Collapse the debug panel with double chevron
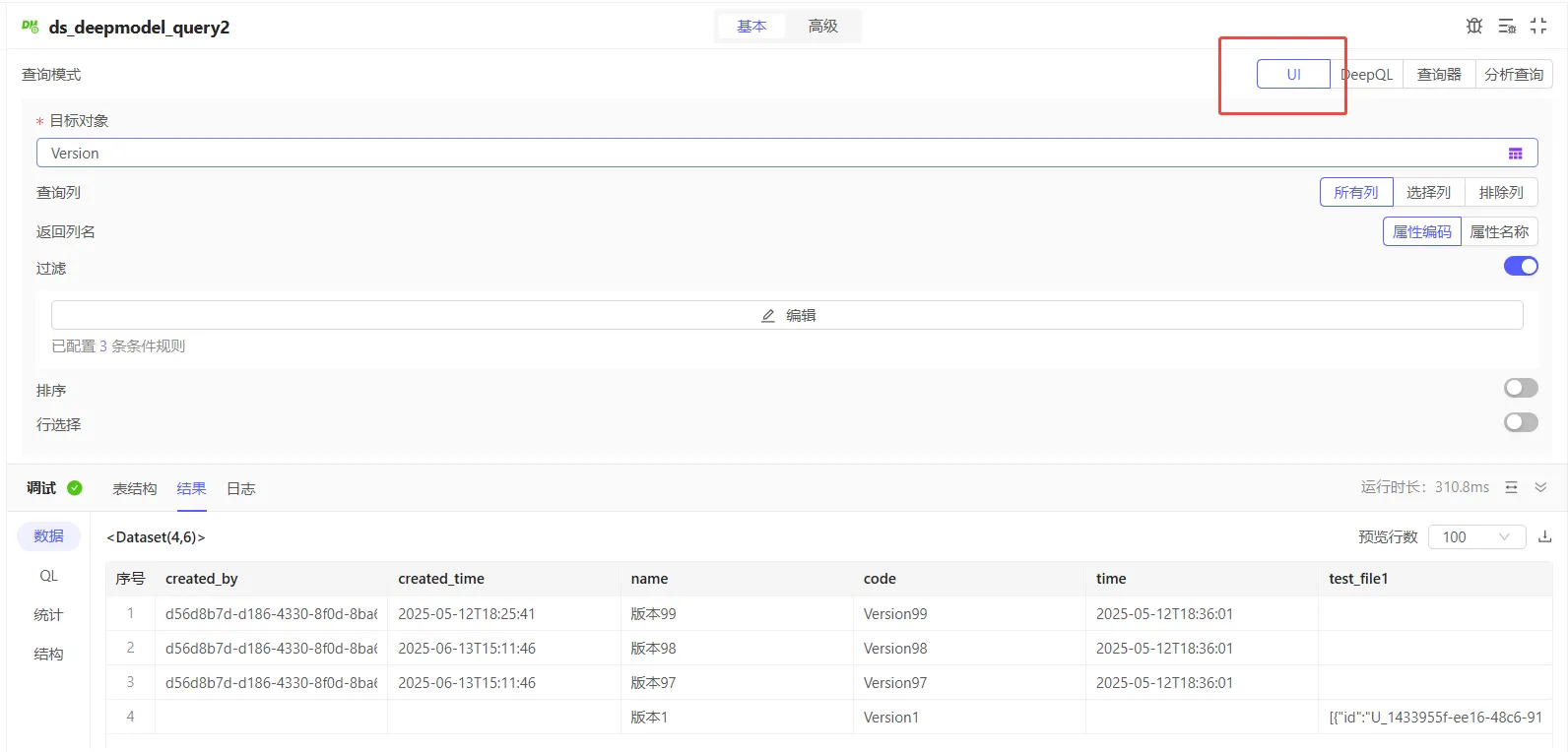1568x752 pixels. point(1540,487)
